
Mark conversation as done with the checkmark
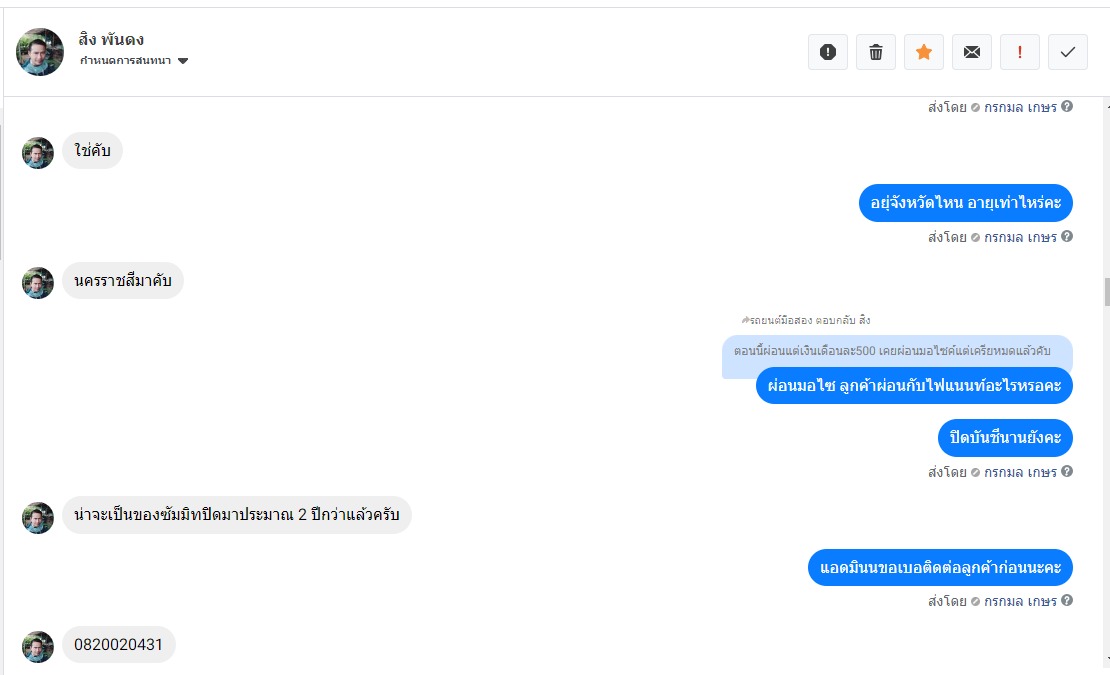click(x=1068, y=52)
